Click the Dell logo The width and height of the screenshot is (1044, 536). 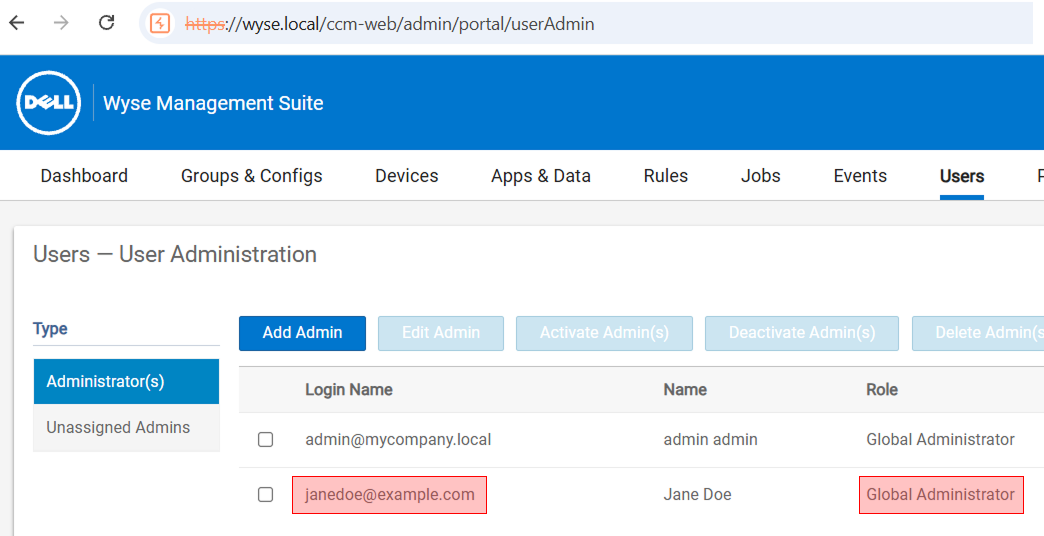coord(48,103)
